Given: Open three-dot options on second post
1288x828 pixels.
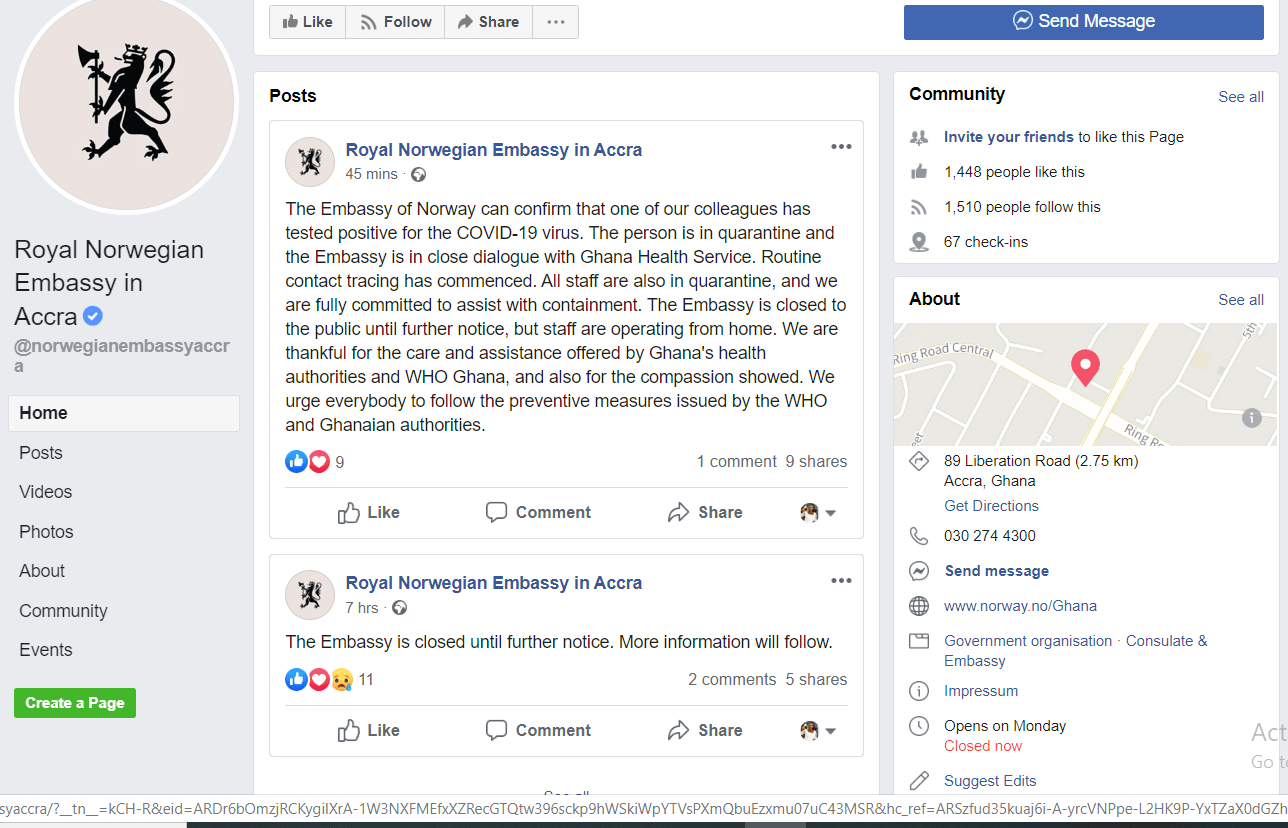Looking at the screenshot, I should [841, 580].
